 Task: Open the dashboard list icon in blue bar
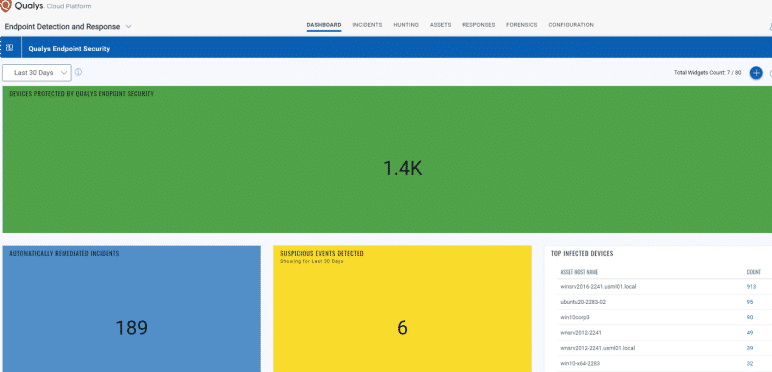(x=9, y=48)
